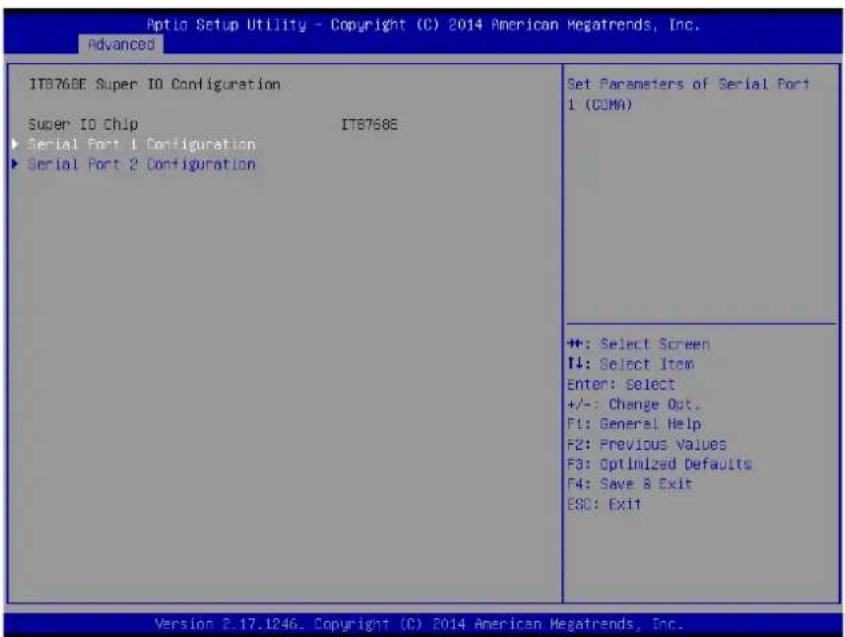Click the ESC: Exit hint
The image size is (845, 637).
pyautogui.click(x=604, y=504)
